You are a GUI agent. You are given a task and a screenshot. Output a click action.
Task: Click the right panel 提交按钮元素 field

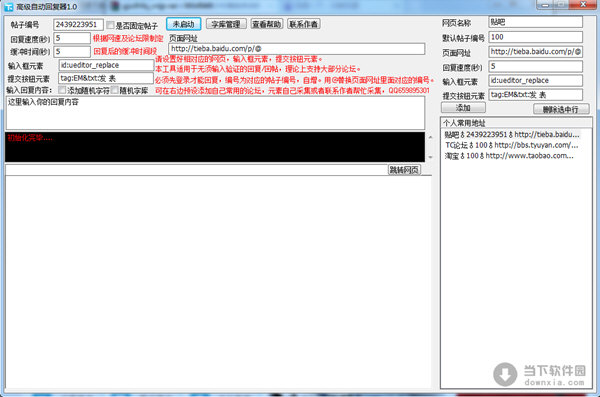[536, 95]
